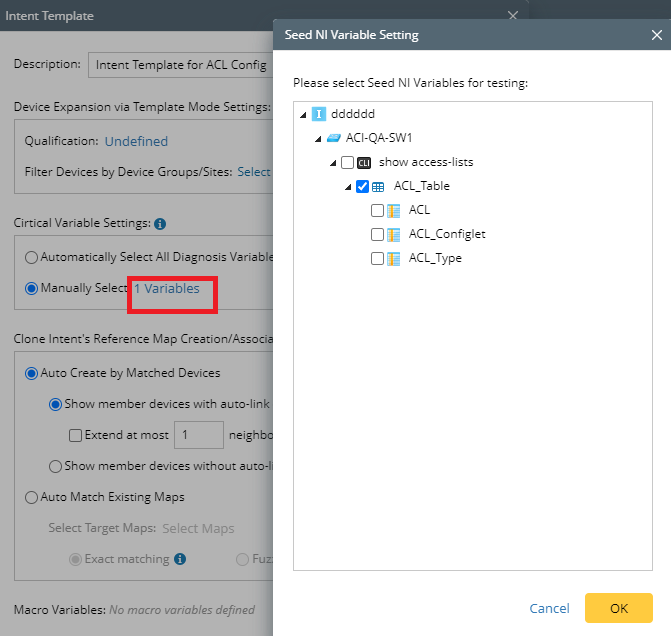Screen dimensions: 671x636
Task: Choose Auto Match Existing Maps option
Action: click(x=31, y=497)
